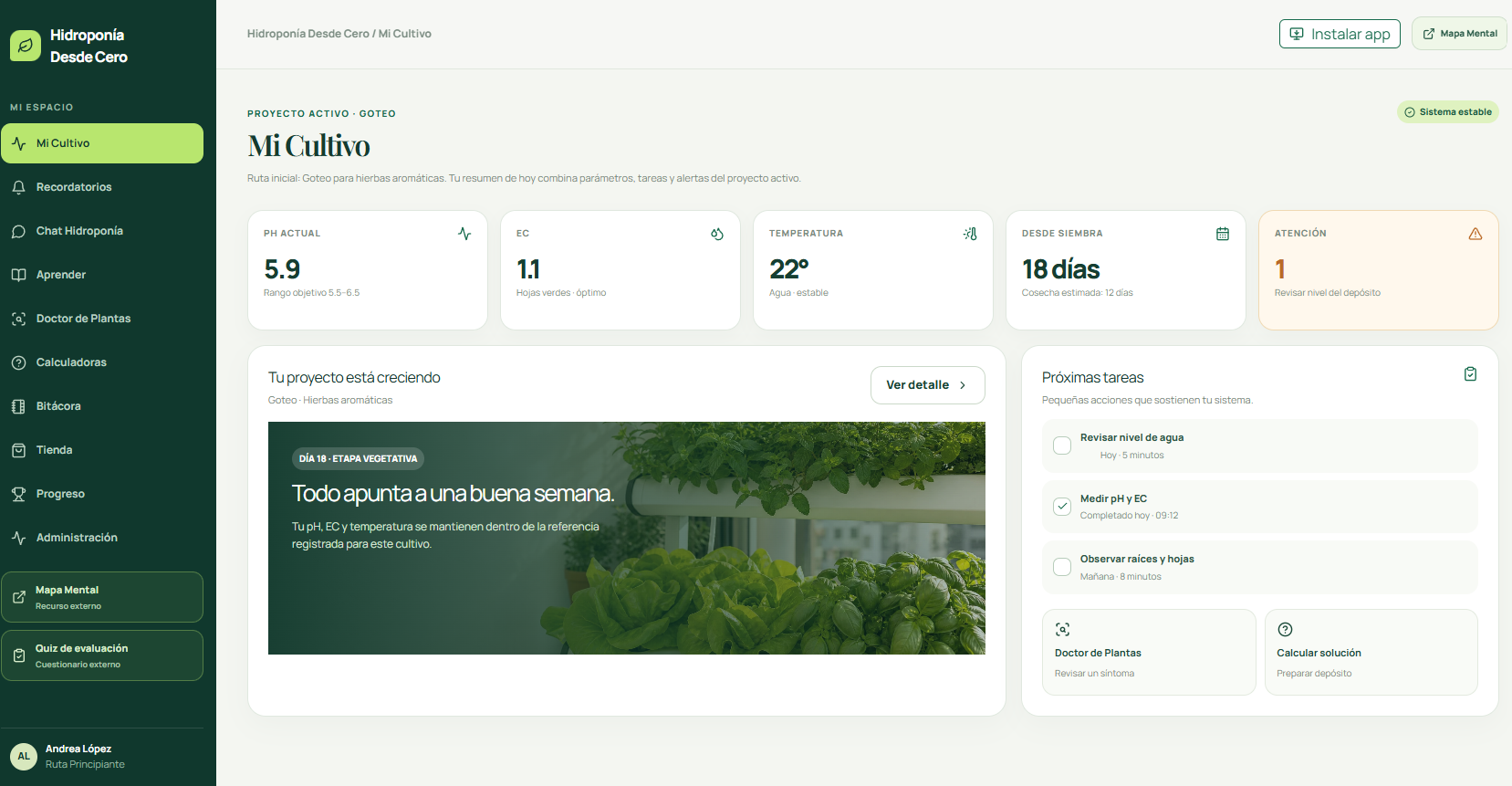Select Bitácora in sidebar
This screenshot has width=1512, height=786.
click(x=102, y=406)
